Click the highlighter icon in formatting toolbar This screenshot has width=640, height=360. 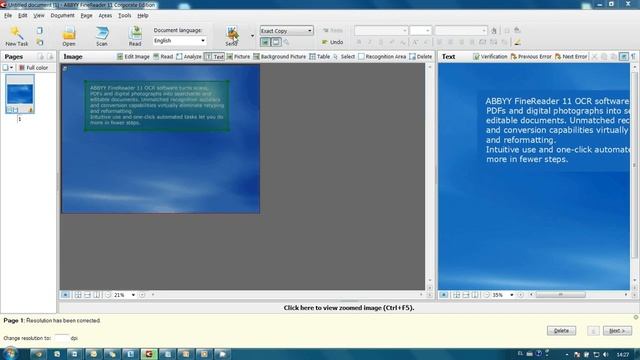tap(518, 42)
